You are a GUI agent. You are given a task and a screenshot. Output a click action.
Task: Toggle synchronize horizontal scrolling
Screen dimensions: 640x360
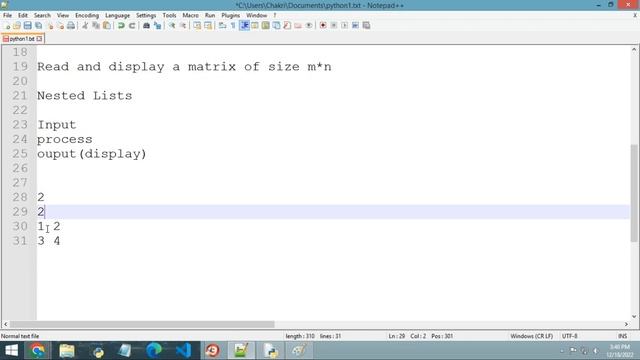tap(208, 26)
